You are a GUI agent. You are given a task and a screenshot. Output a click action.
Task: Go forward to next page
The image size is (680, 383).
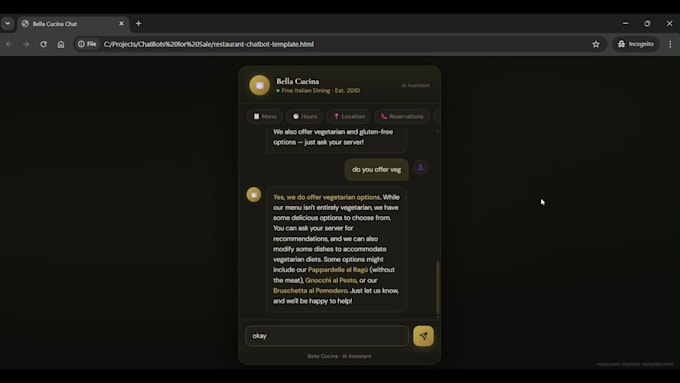pos(26,44)
